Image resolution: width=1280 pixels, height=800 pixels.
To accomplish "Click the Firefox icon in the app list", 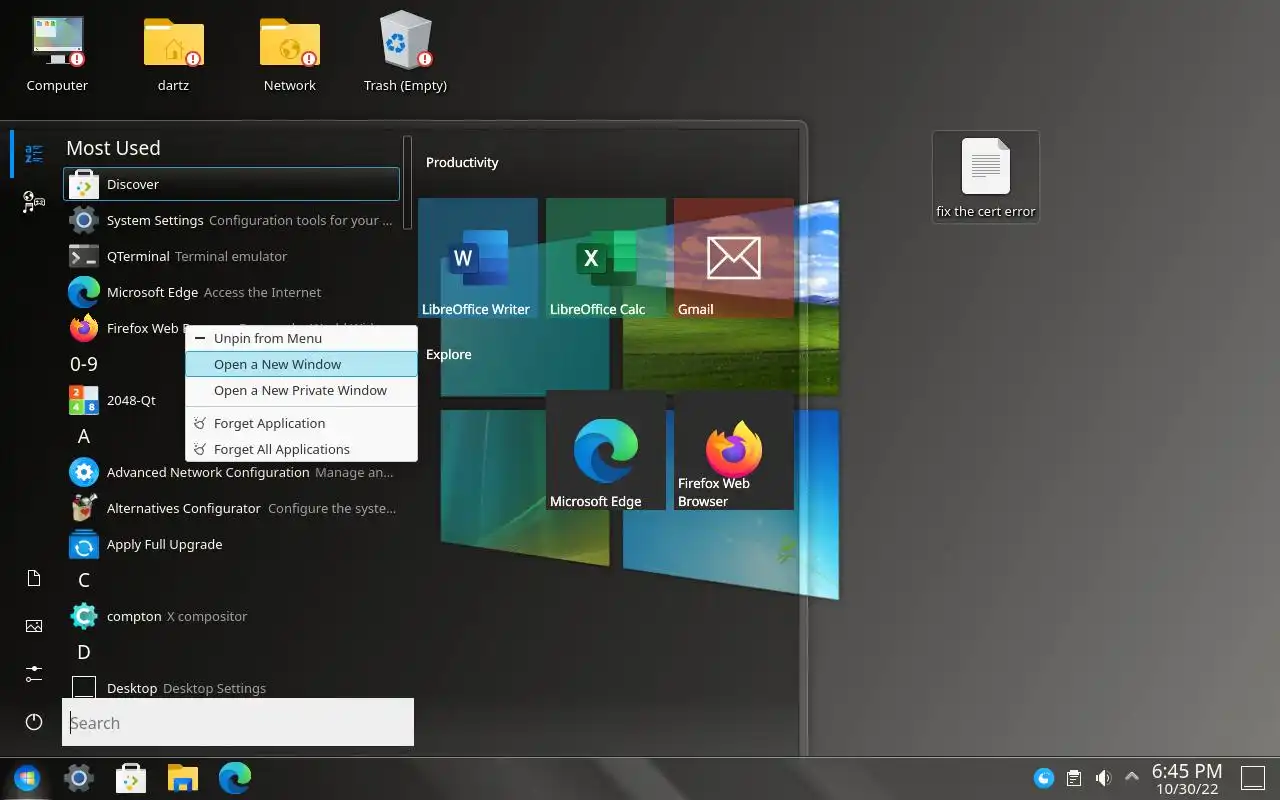I will 84,328.
